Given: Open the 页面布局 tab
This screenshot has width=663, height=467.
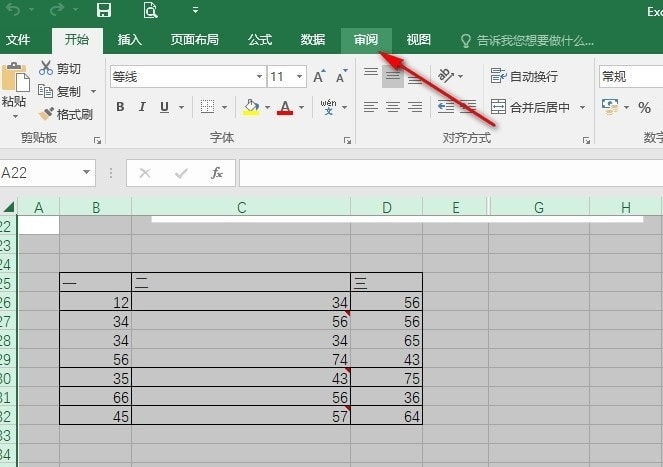Looking at the screenshot, I should coord(195,40).
